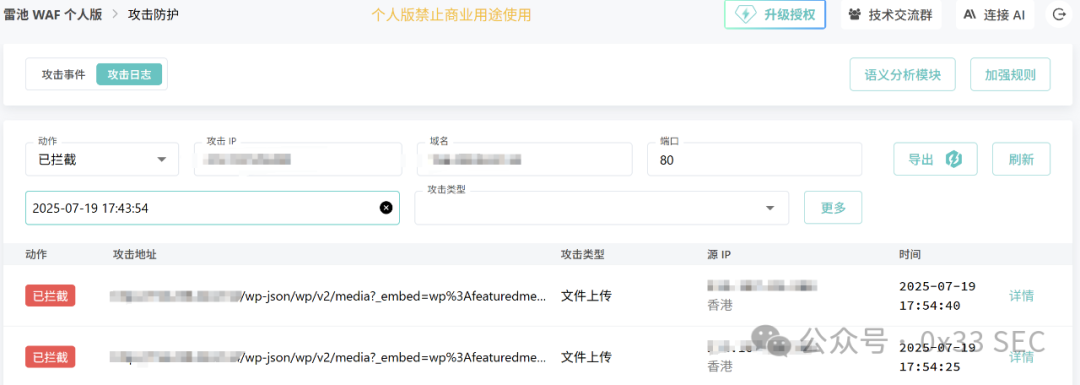
Task: Click 雷池 WAF 个人版 breadcrumb
Action: (x=52, y=14)
